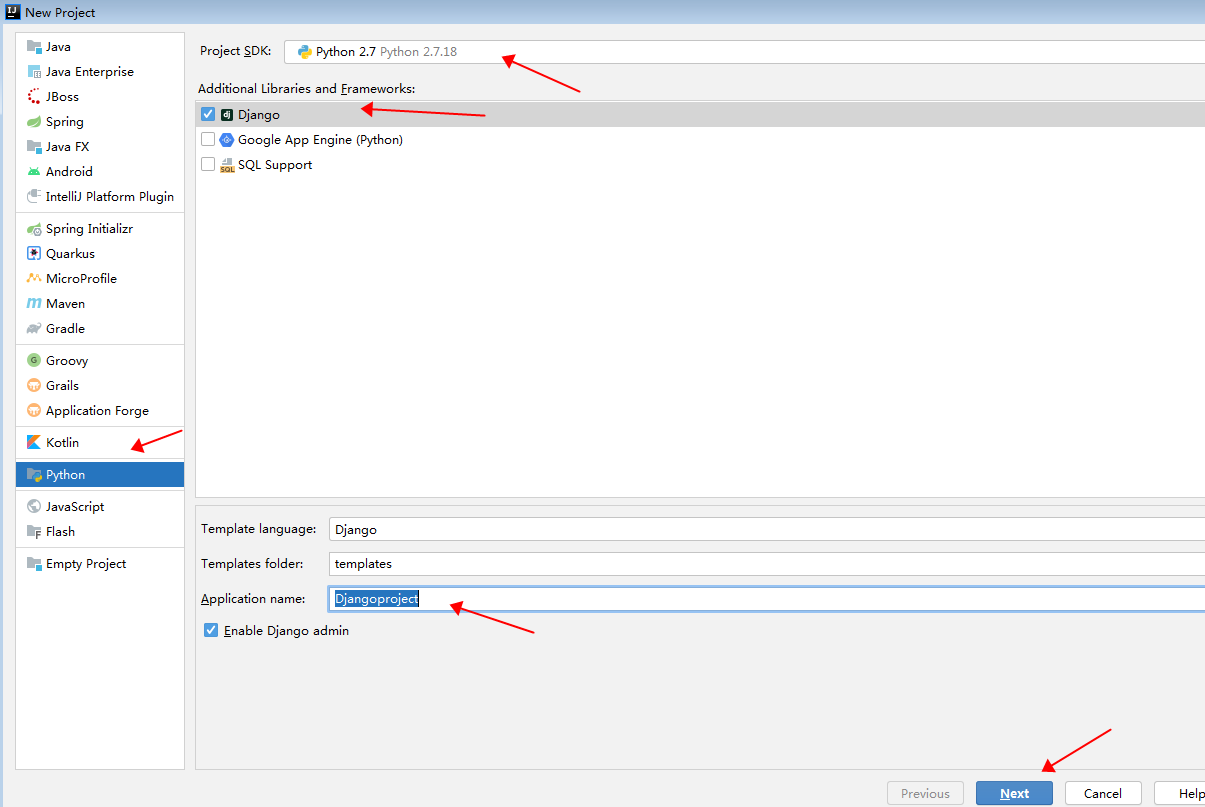
Task: Select MicroProfile label
Action: point(81,279)
